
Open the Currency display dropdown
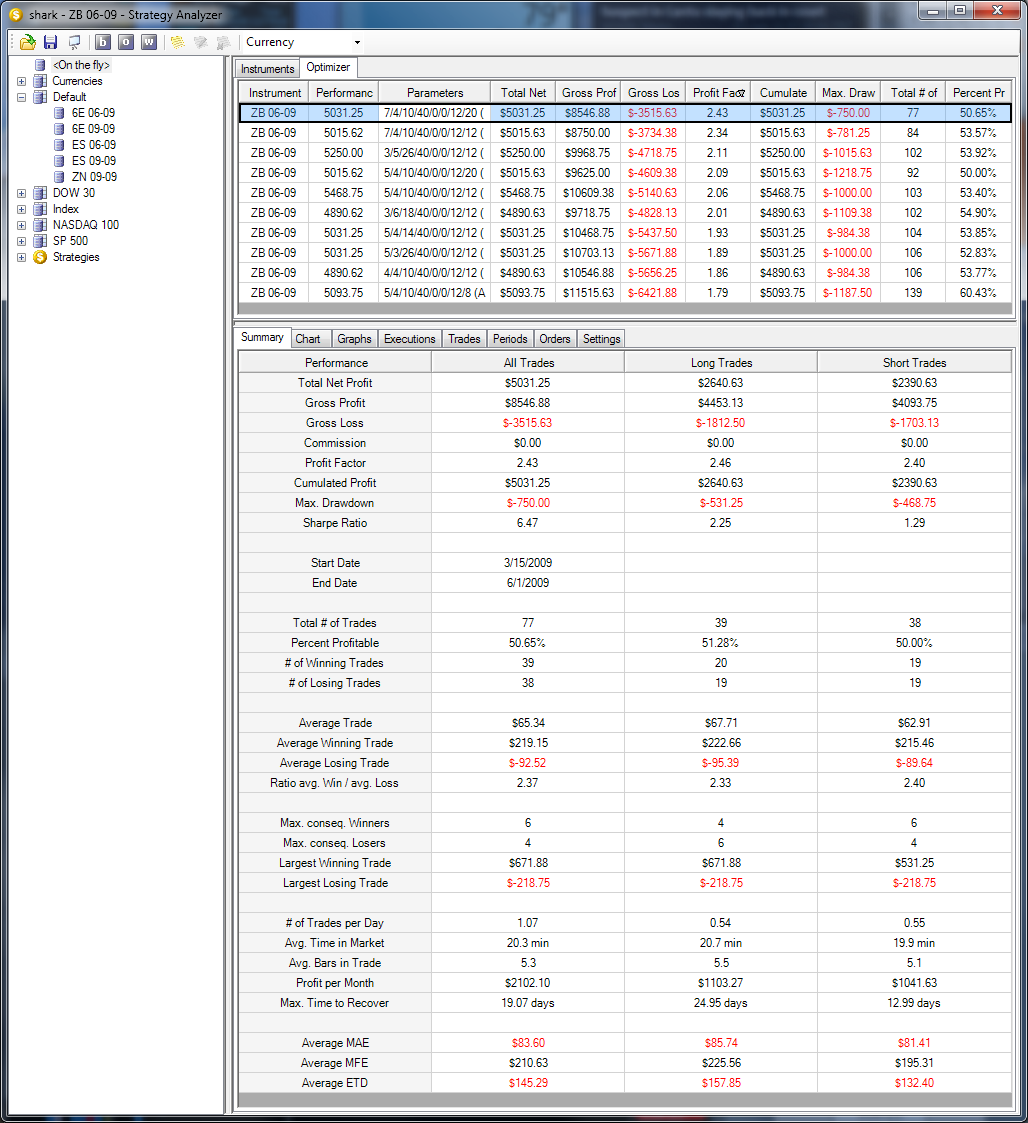click(357, 42)
